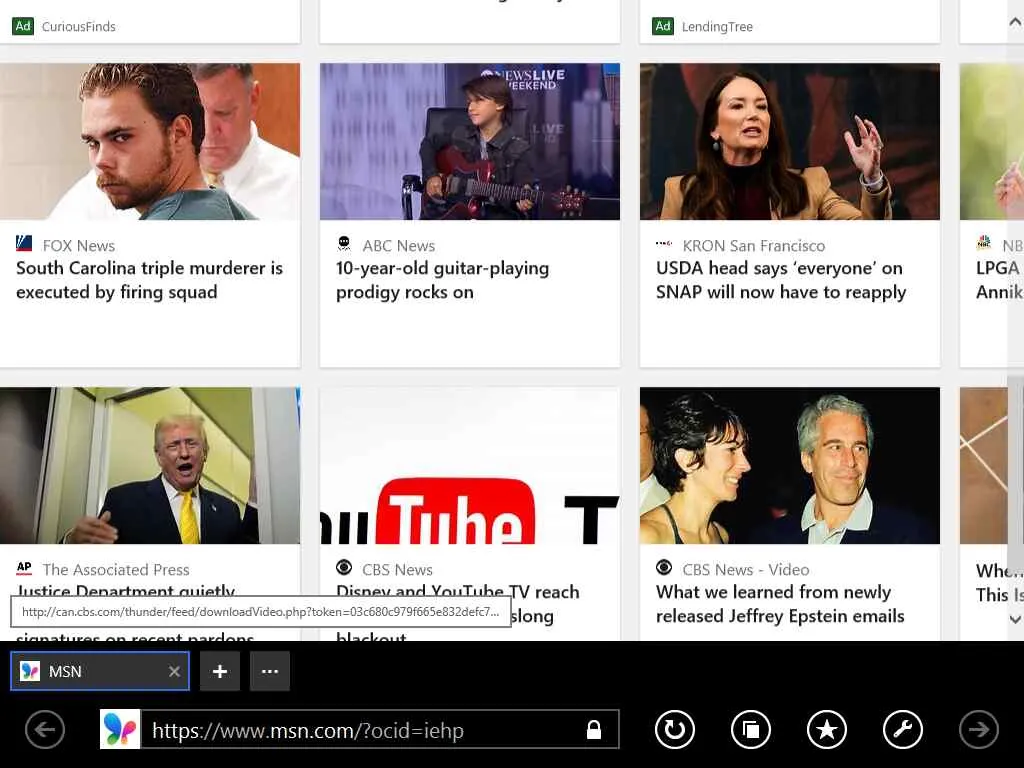
Task: Click the CuriousFinds Ad badge
Action: [23, 26]
